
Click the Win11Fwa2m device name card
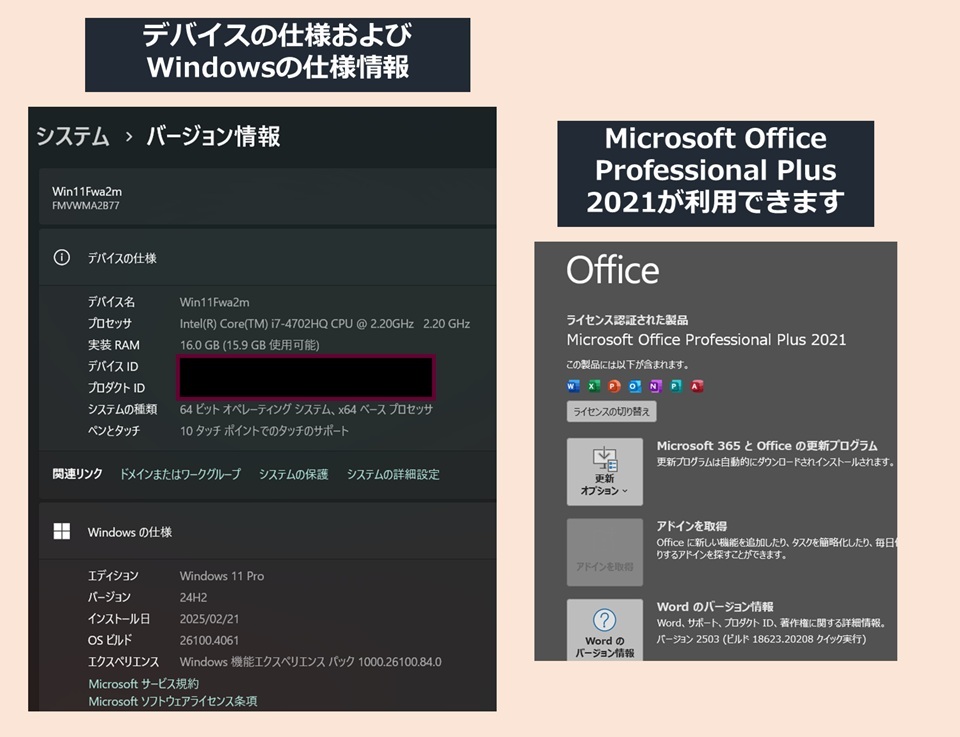pyautogui.click(x=268, y=197)
